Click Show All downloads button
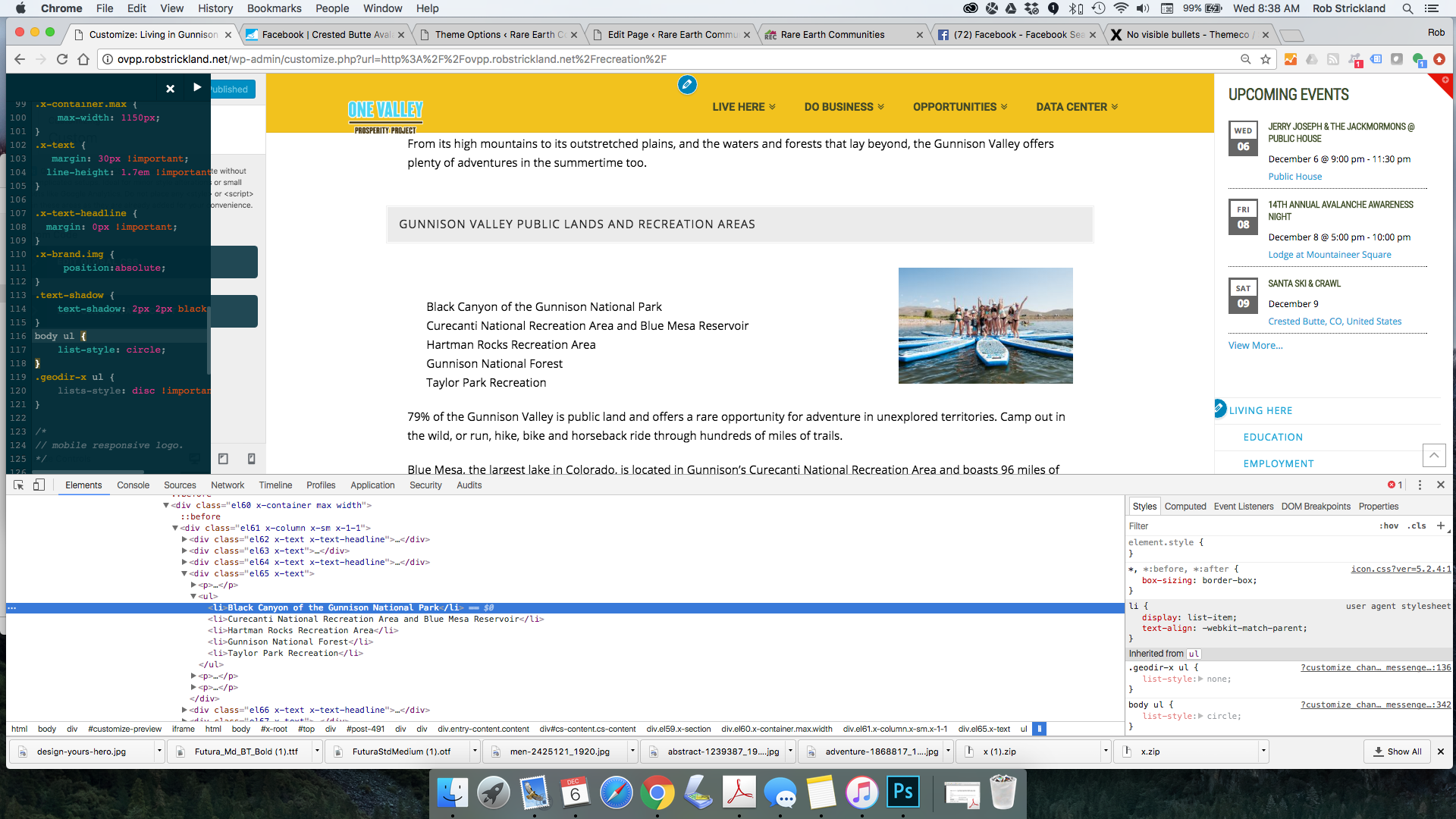 1397,752
